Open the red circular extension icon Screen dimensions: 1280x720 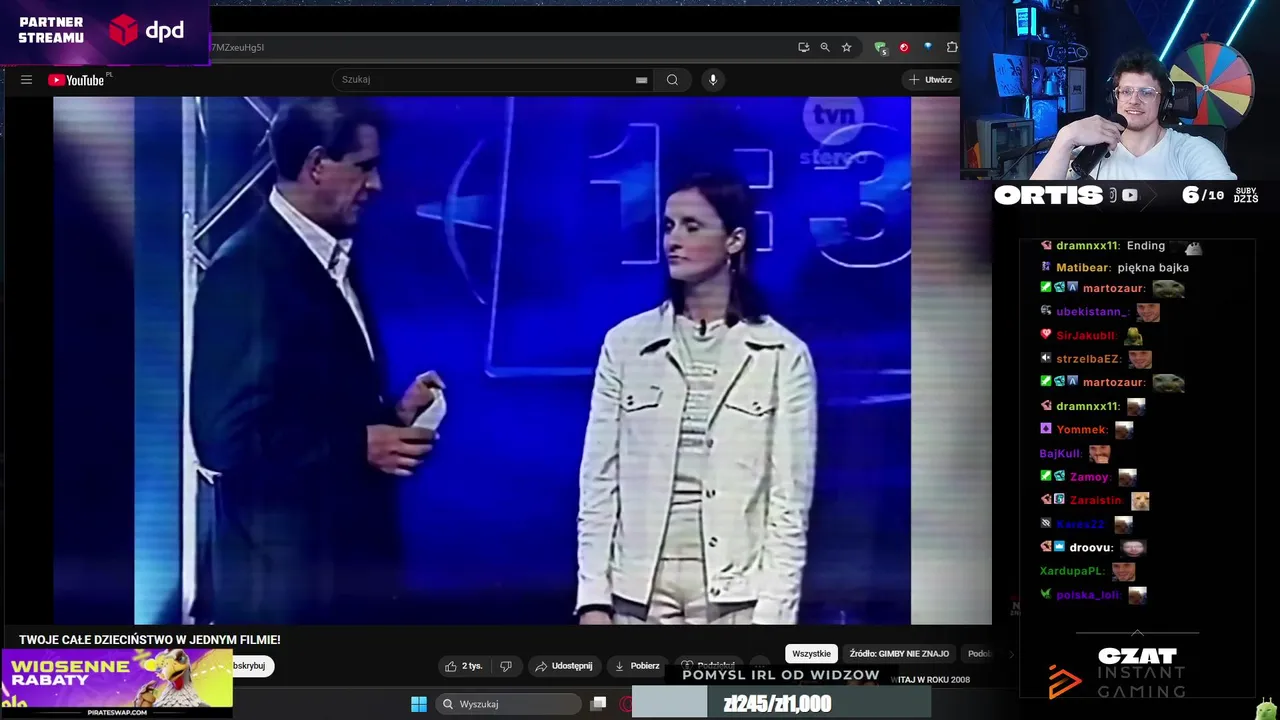coord(904,47)
